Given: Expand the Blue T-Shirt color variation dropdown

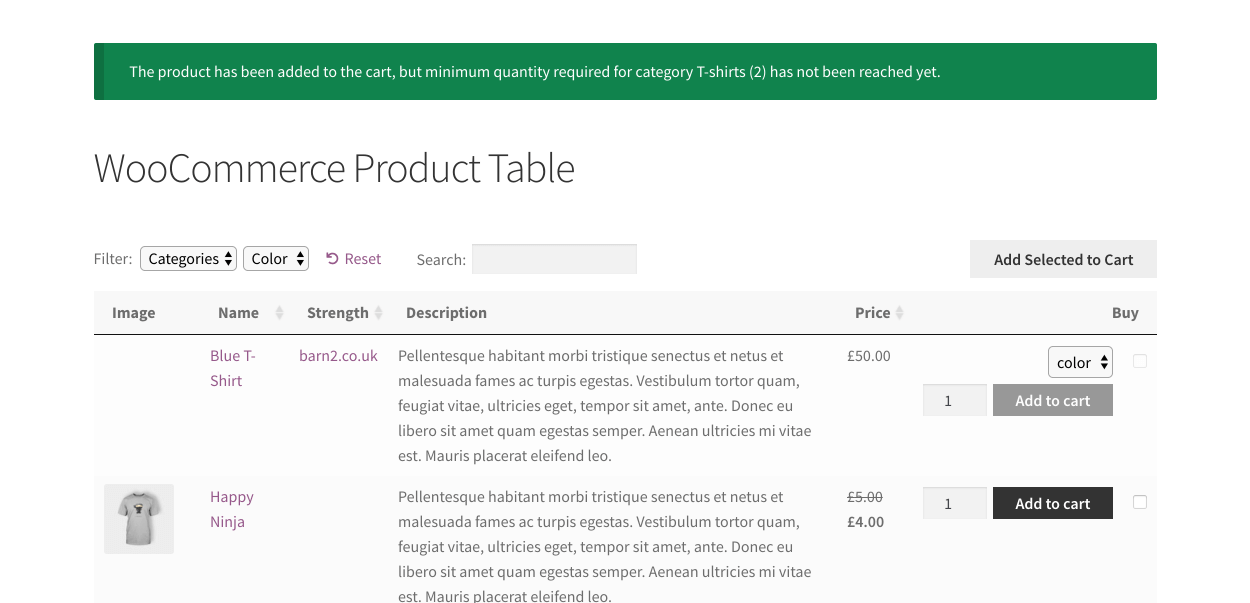Looking at the screenshot, I should [1080, 362].
